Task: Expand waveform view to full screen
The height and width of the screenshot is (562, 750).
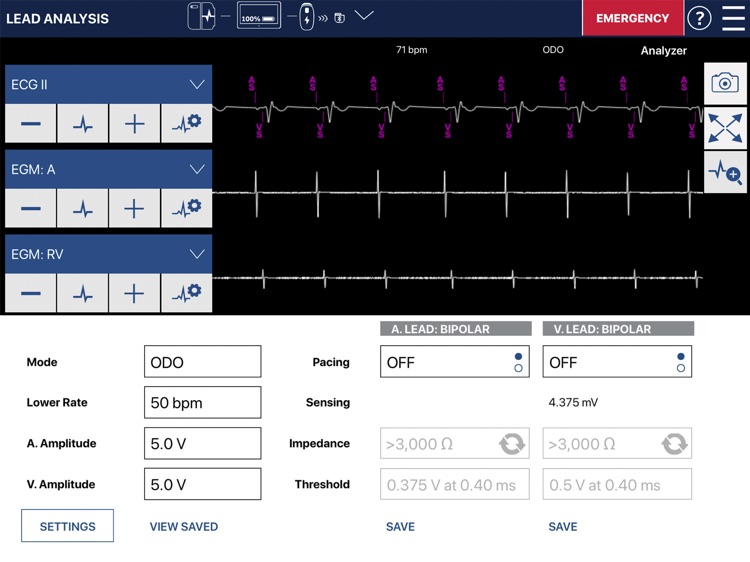Action: pos(725,128)
